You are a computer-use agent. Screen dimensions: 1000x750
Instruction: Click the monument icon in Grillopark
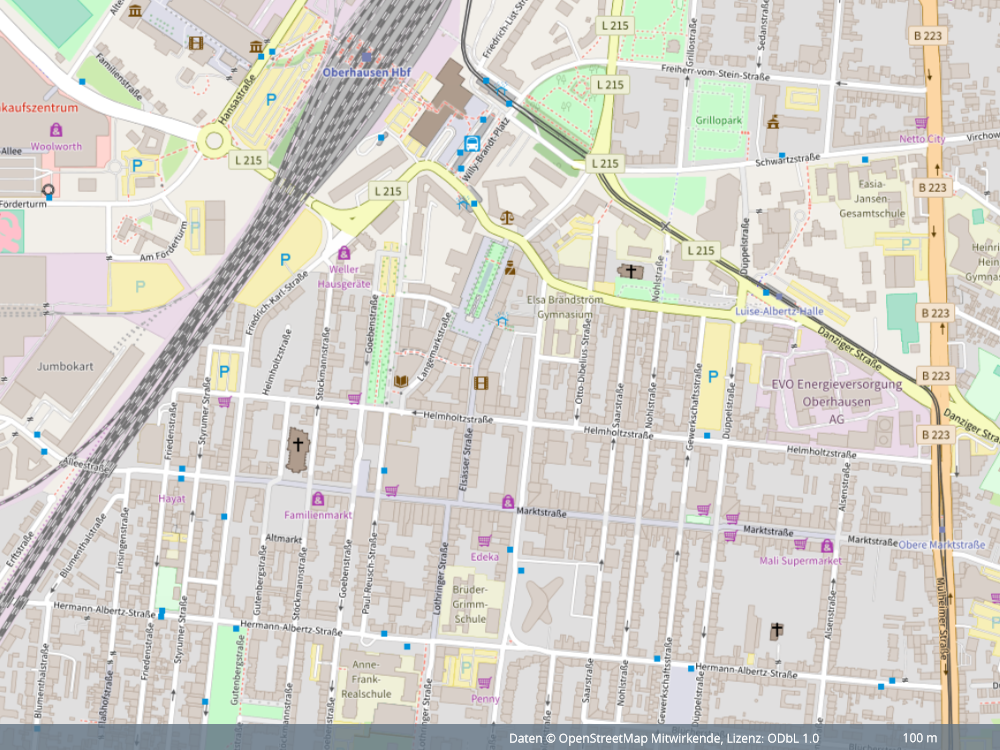point(773,122)
